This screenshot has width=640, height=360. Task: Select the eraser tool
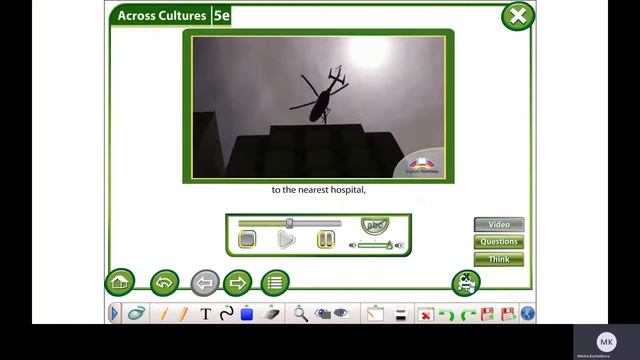[271, 313]
